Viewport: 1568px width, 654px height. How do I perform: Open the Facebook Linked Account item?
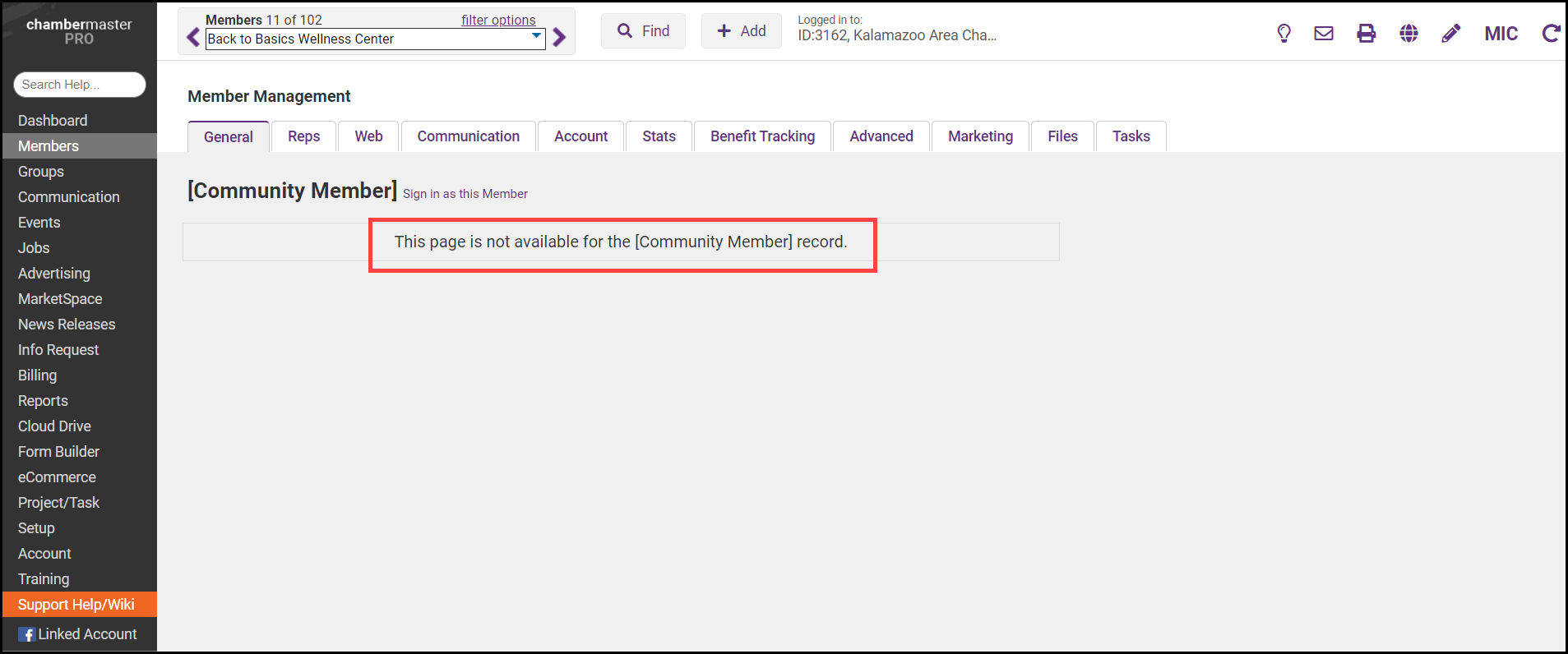click(x=78, y=634)
